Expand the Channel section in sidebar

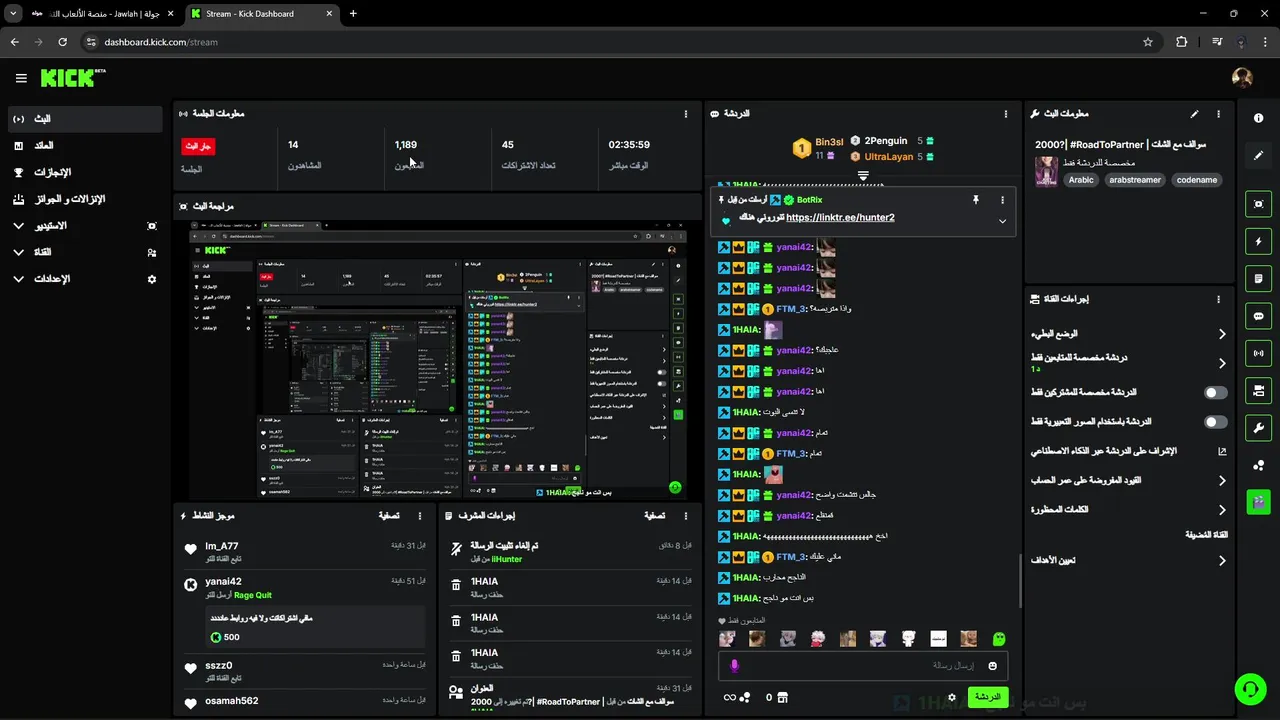(x=18, y=252)
